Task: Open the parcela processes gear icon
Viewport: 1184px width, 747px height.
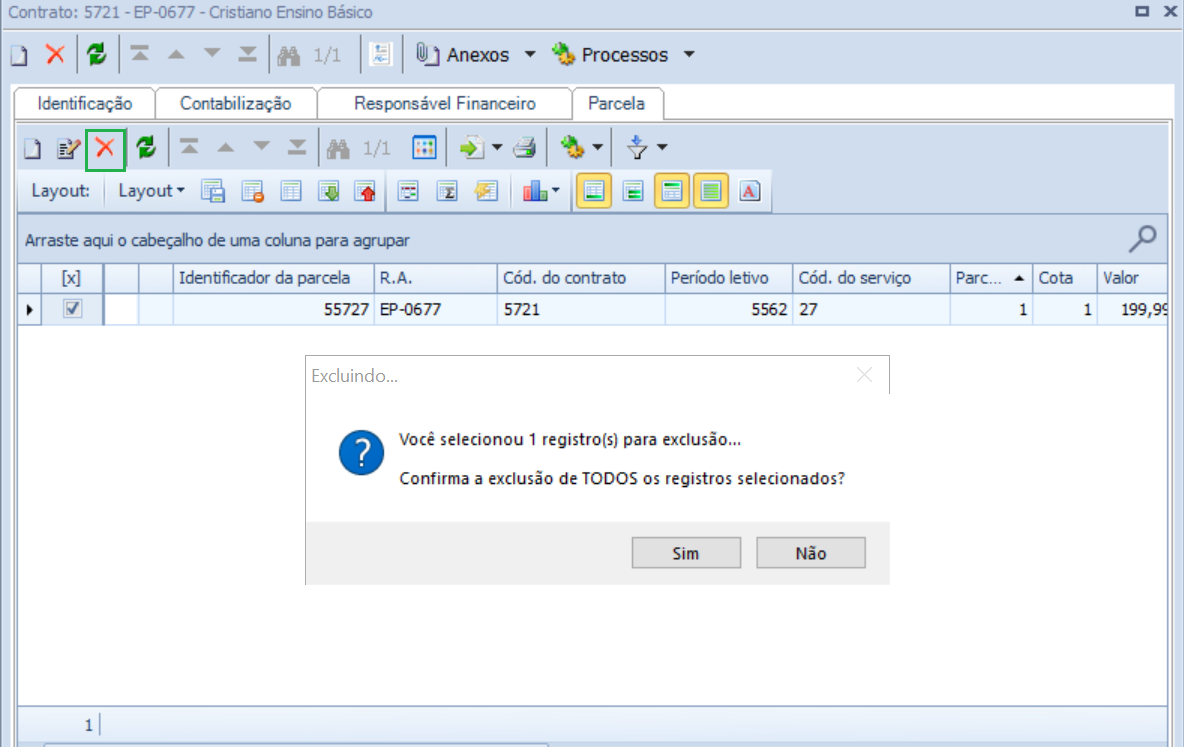Action: click(x=572, y=147)
